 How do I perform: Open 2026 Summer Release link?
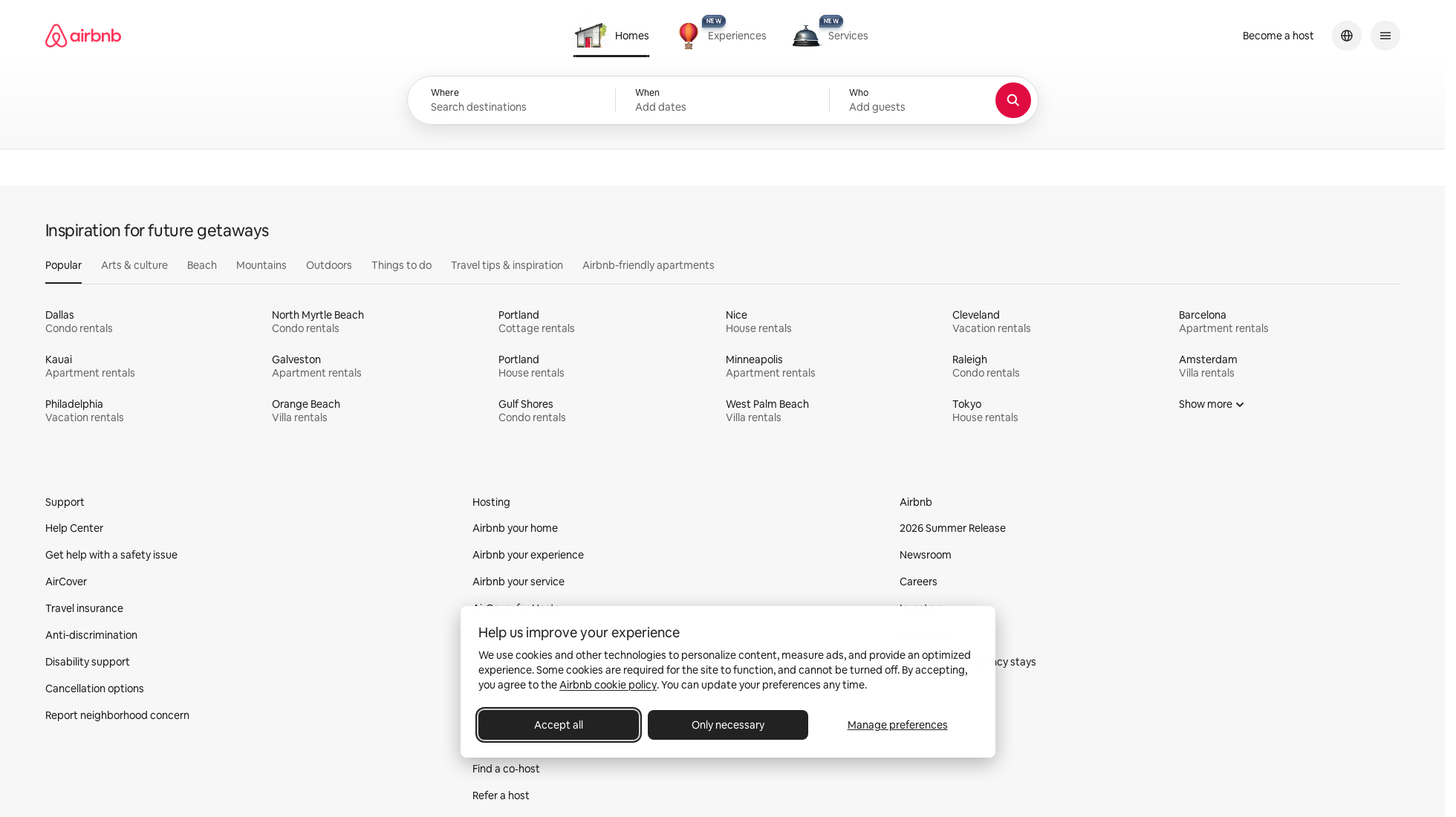(x=952, y=528)
